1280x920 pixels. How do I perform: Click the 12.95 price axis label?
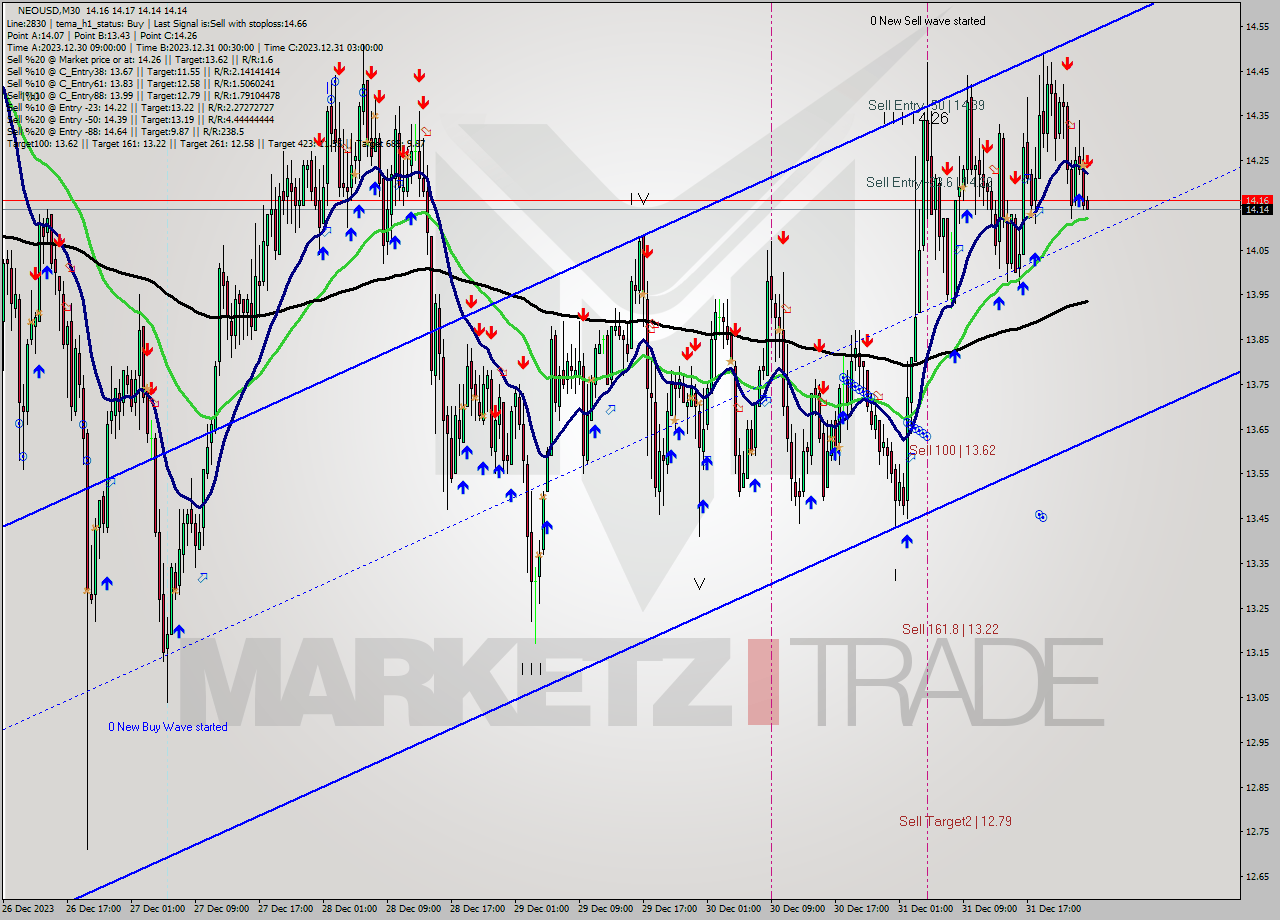(x=1258, y=743)
